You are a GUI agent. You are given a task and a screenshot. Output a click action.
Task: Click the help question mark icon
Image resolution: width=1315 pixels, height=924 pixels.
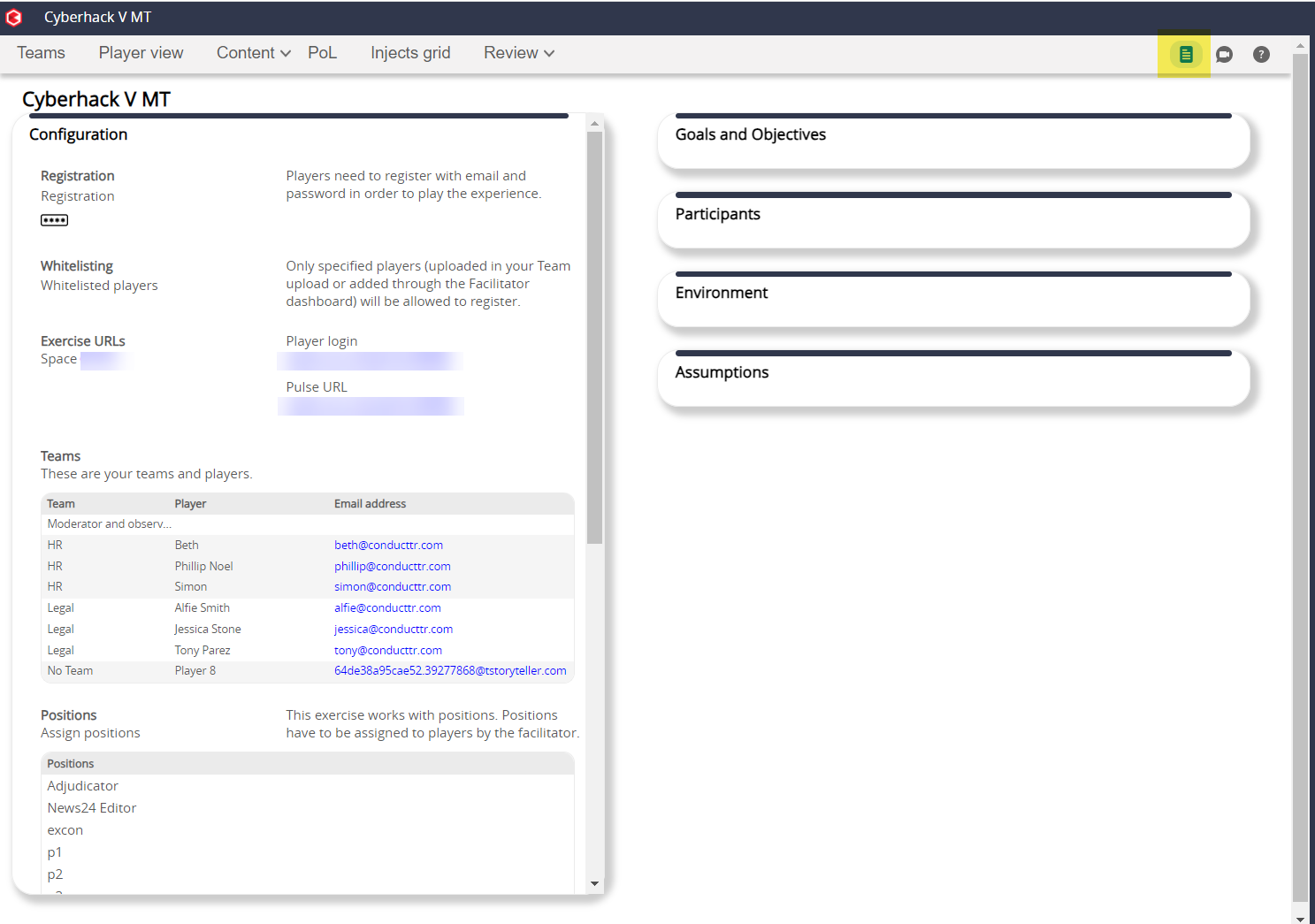click(x=1261, y=55)
